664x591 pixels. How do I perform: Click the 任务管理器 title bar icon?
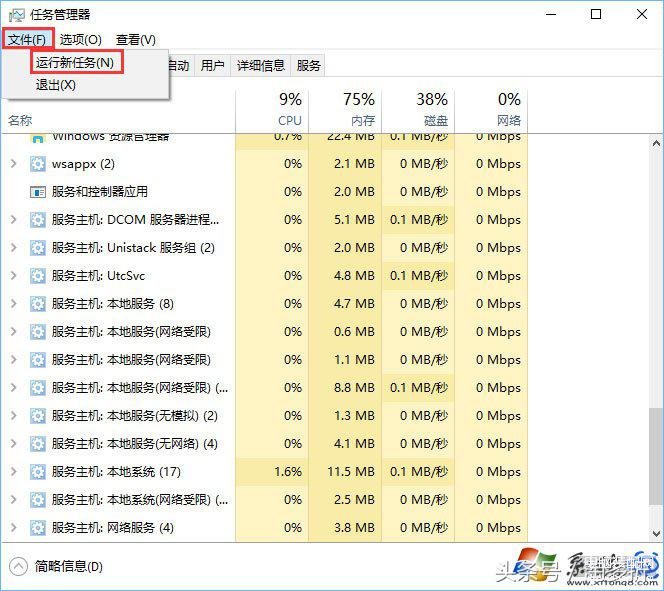click(x=16, y=15)
